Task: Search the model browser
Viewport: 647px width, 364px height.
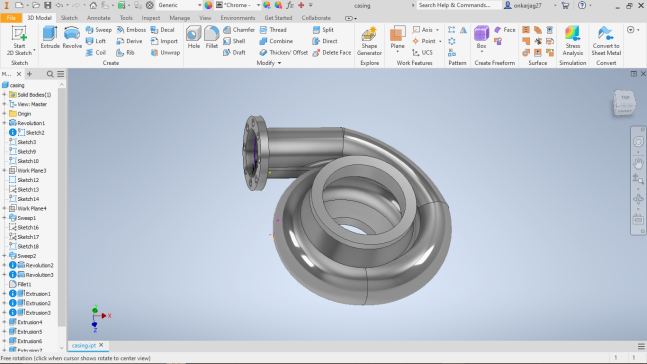Action: point(50,74)
